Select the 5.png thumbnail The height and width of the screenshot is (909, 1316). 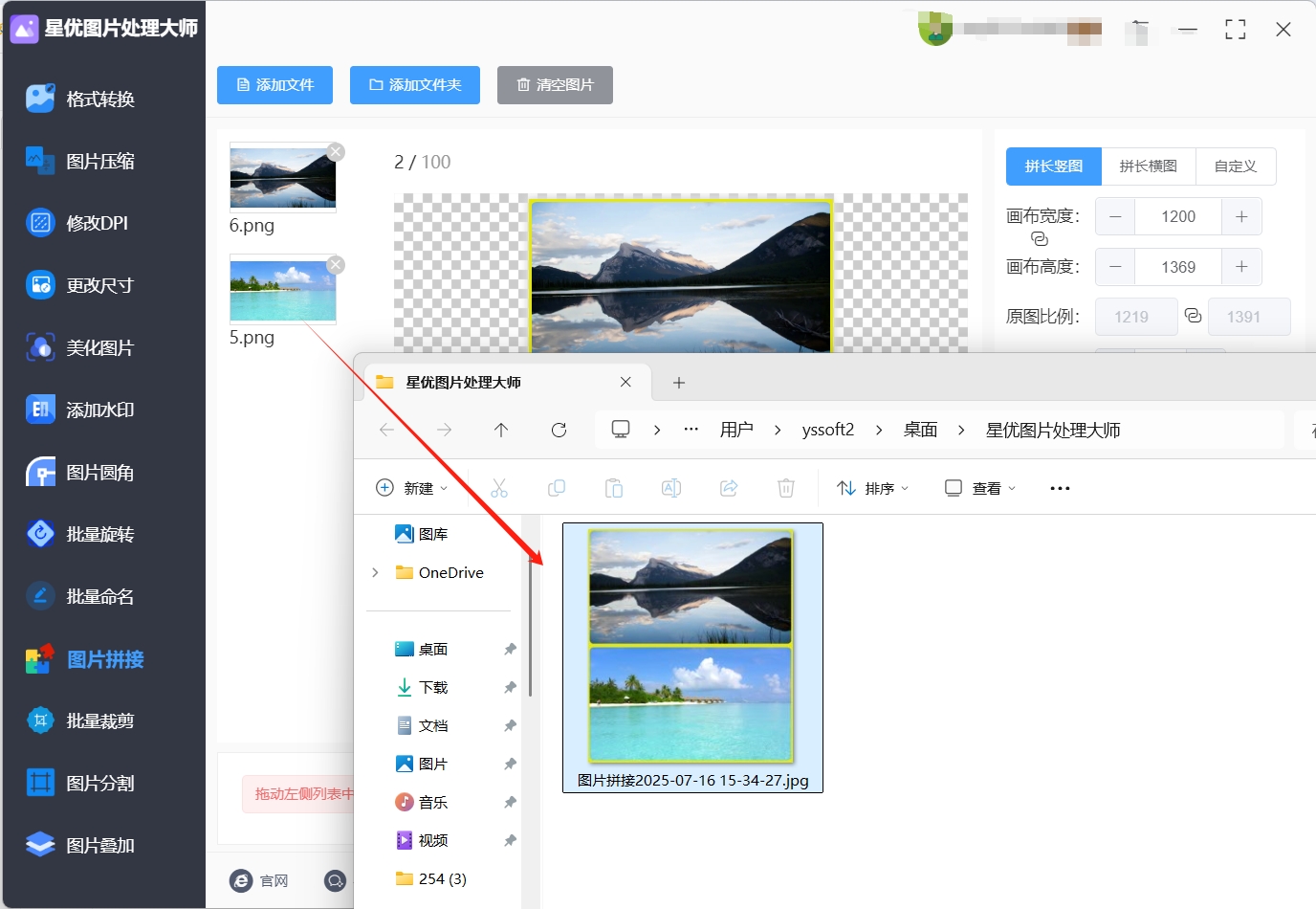point(283,290)
